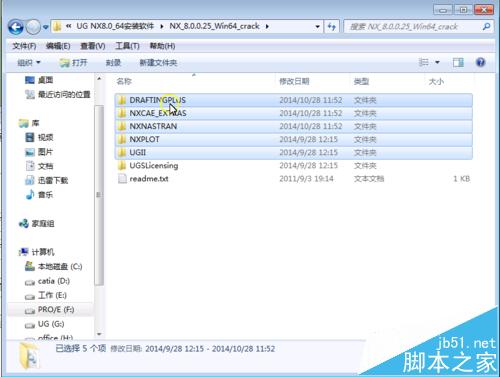Click the folder icon in the address bar
The image size is (500, 377).
(57, 26)
